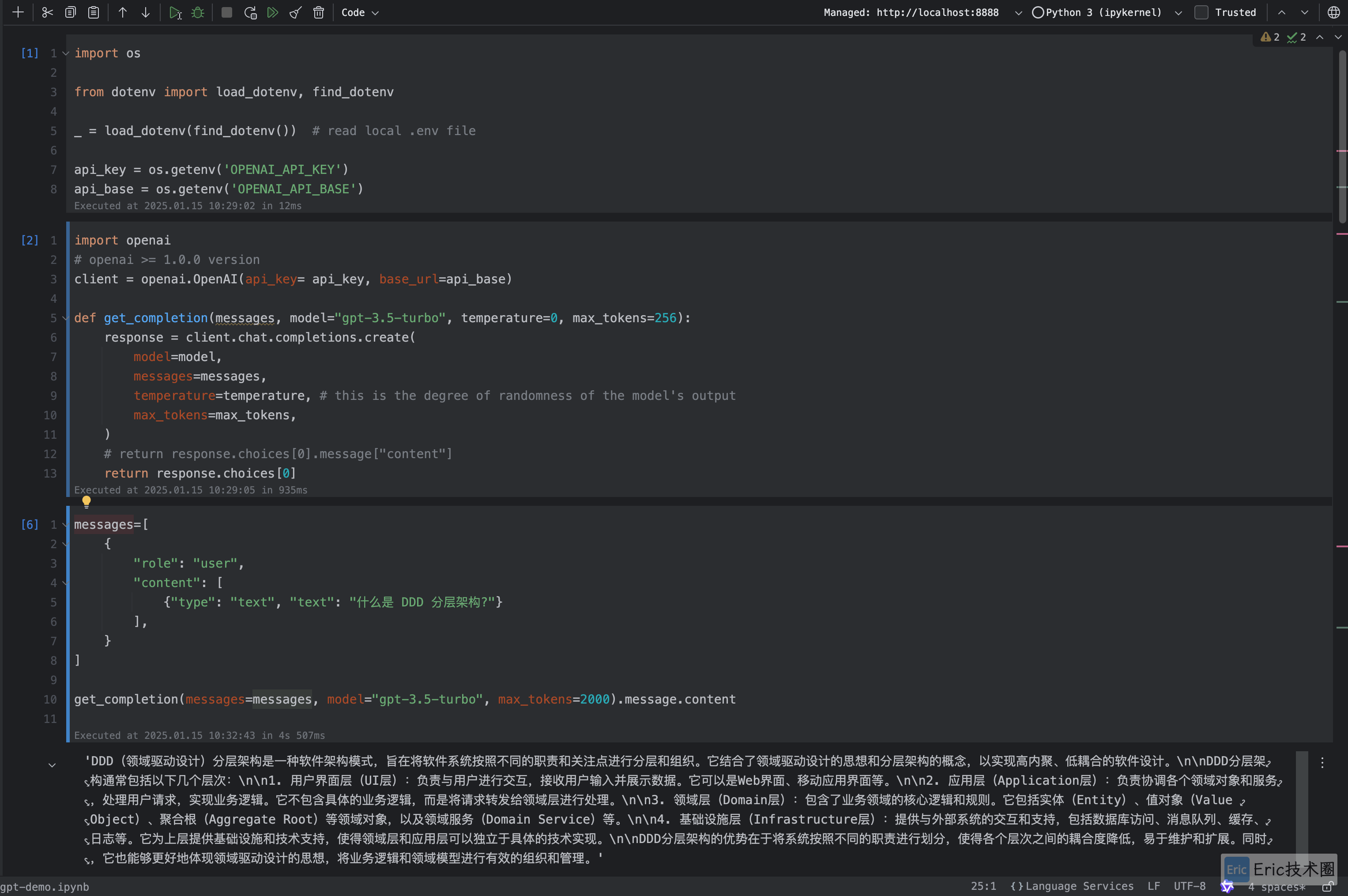Click 'OPENAI_API_BASE' string in cell [1]

pyautogui.click(x=294, y=189)
